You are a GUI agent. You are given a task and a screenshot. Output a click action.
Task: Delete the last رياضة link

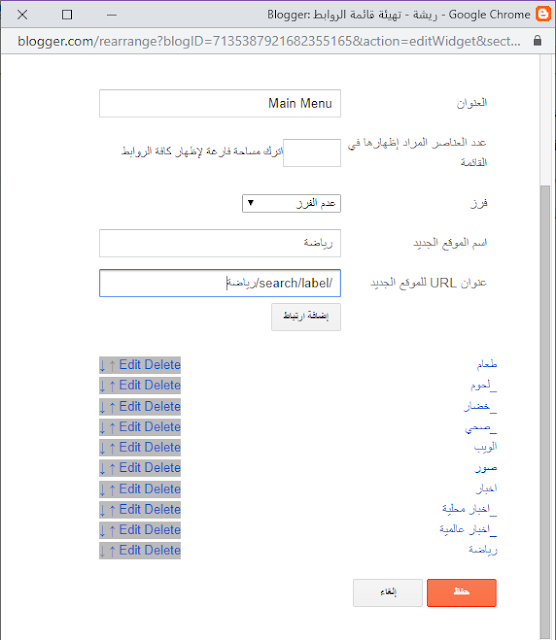point(162,550)
